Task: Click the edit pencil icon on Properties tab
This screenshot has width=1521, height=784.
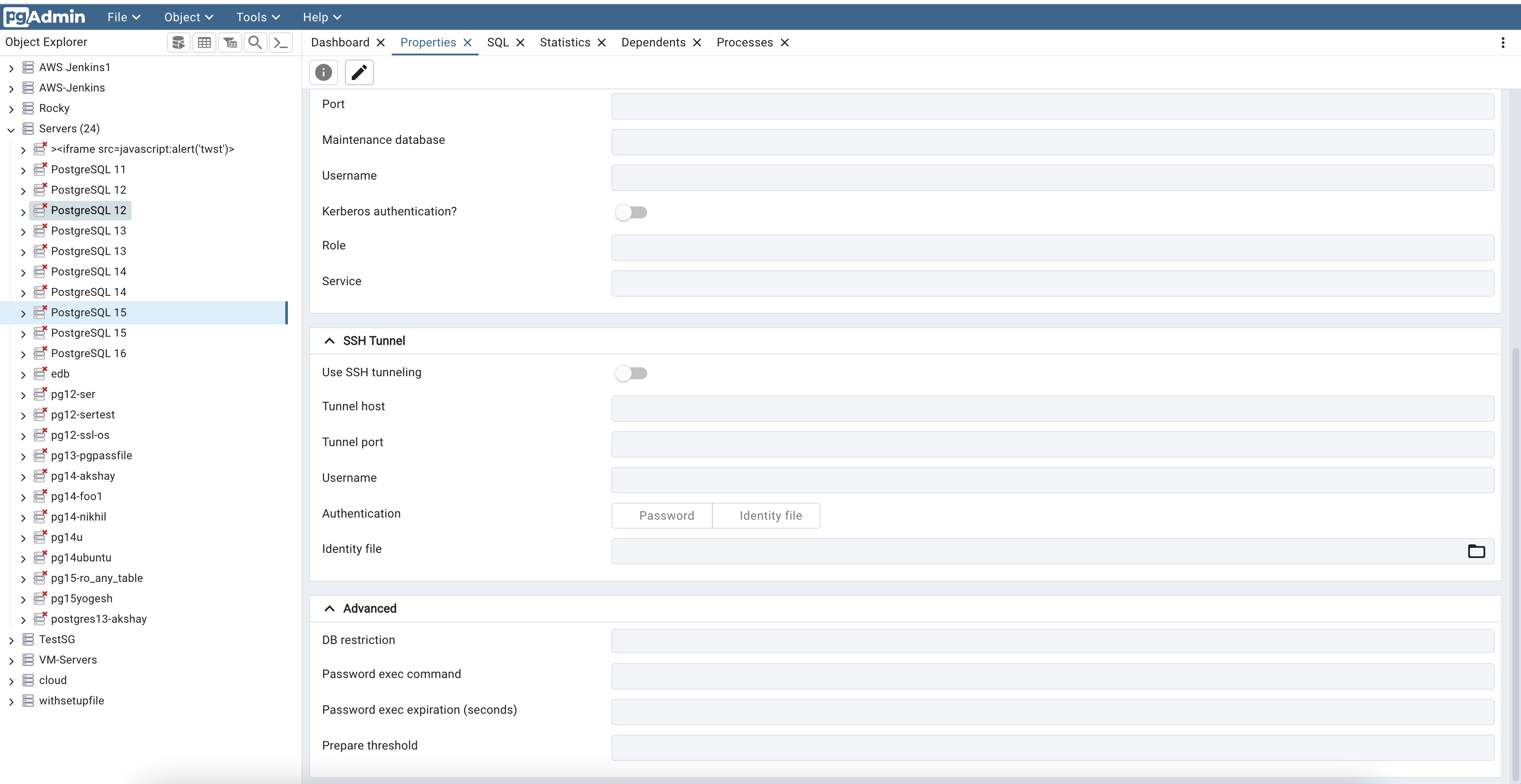Action: click(359, 72)
